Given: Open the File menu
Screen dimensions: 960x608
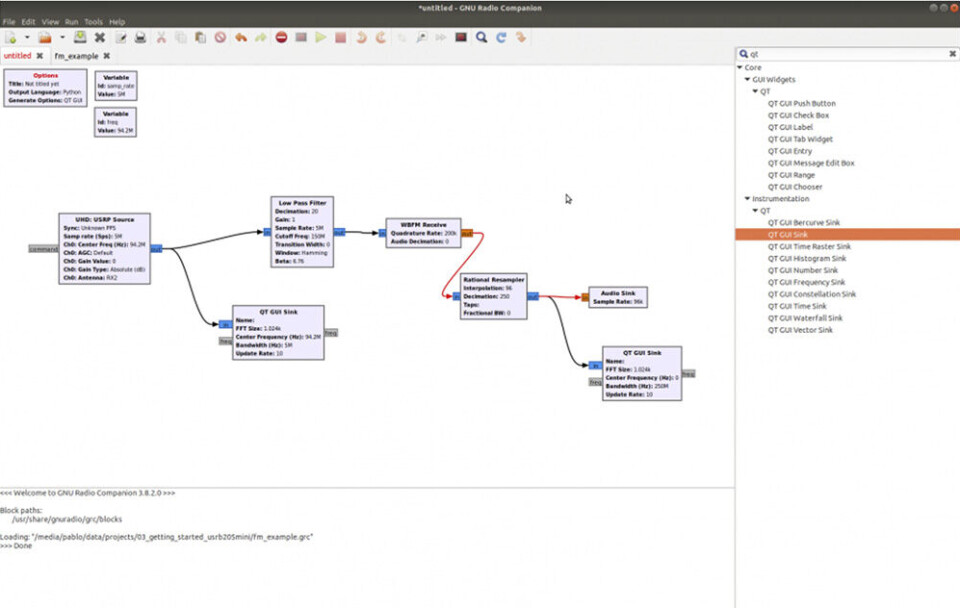Looking at the screenshot, I should click(x=9, y=21).
